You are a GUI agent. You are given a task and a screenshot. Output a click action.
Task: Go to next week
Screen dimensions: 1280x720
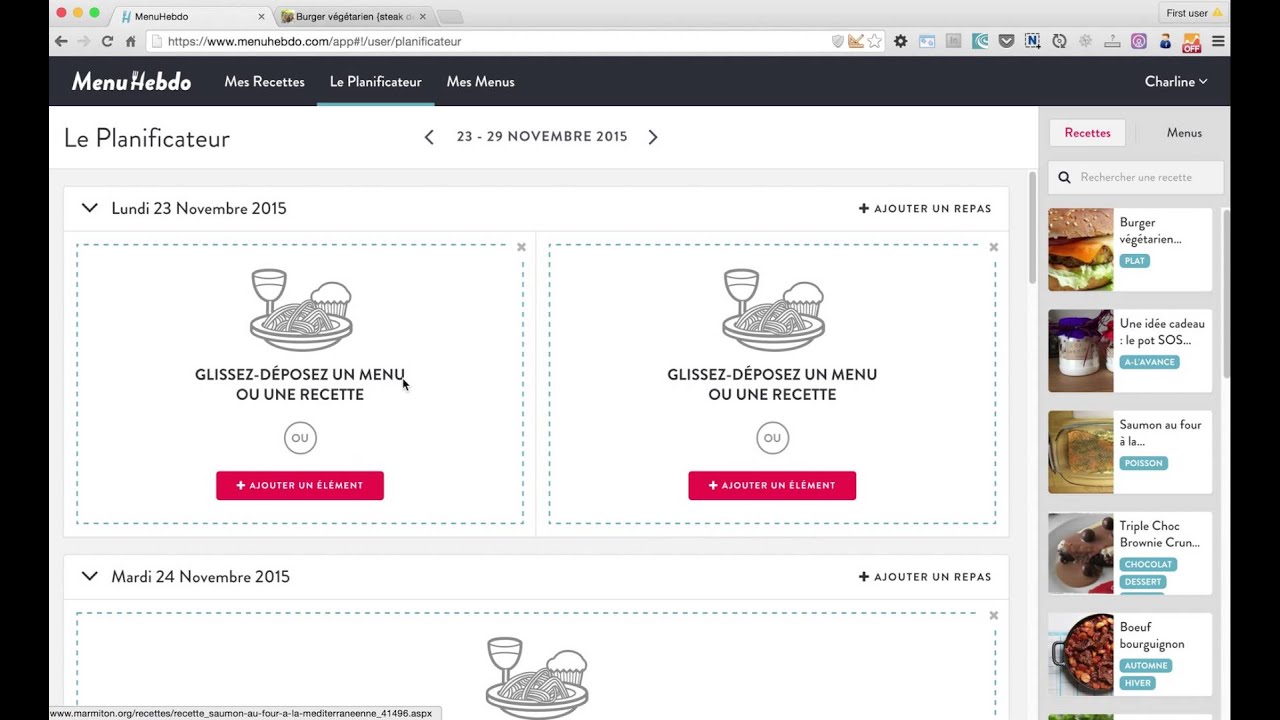(x=653, y=137)
